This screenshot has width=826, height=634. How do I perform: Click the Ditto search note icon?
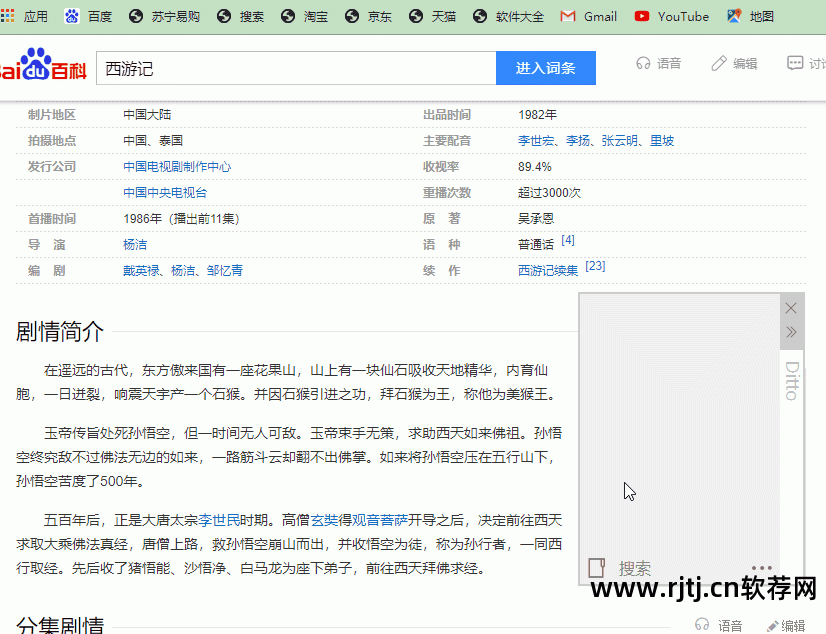596,568
